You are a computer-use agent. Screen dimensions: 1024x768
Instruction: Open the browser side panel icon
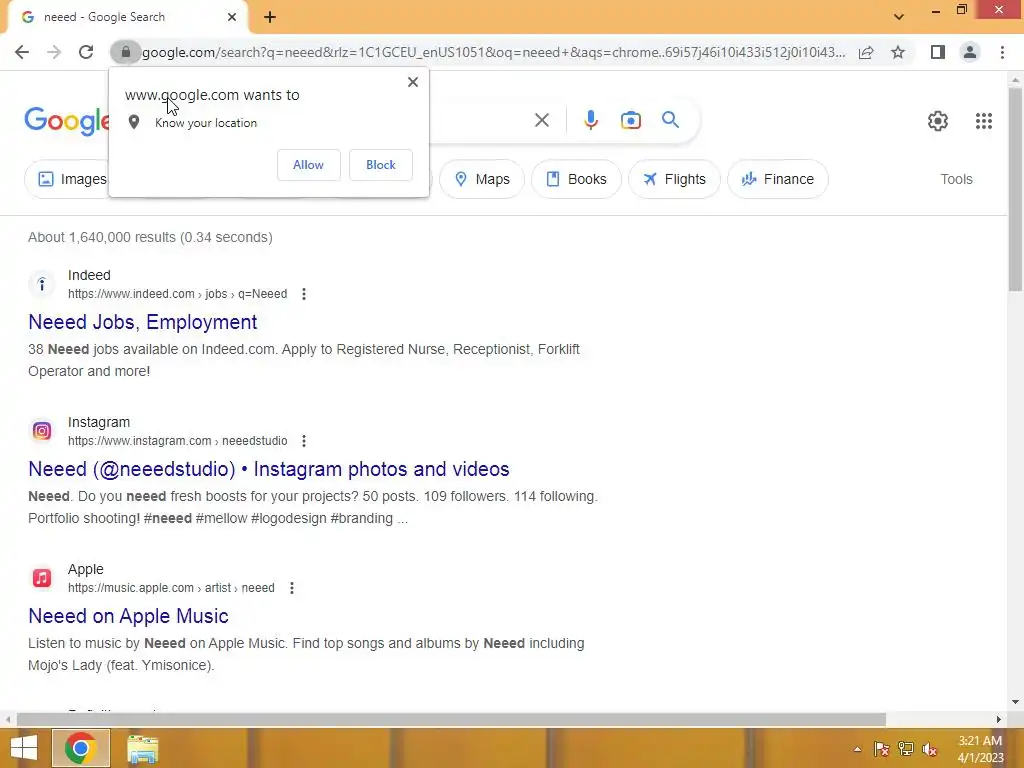tap(938, 52)
